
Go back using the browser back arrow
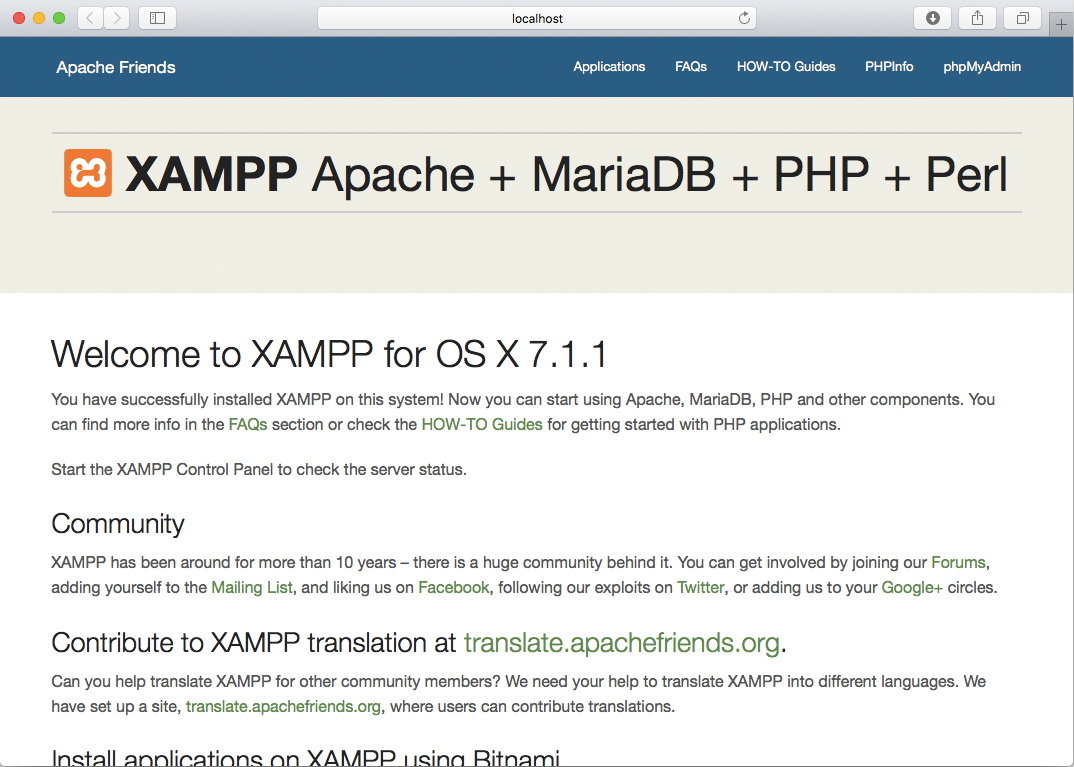[x=90, y=18]
